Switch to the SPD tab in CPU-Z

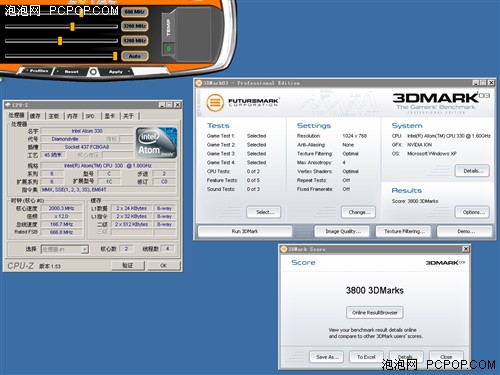coord(90,116)
